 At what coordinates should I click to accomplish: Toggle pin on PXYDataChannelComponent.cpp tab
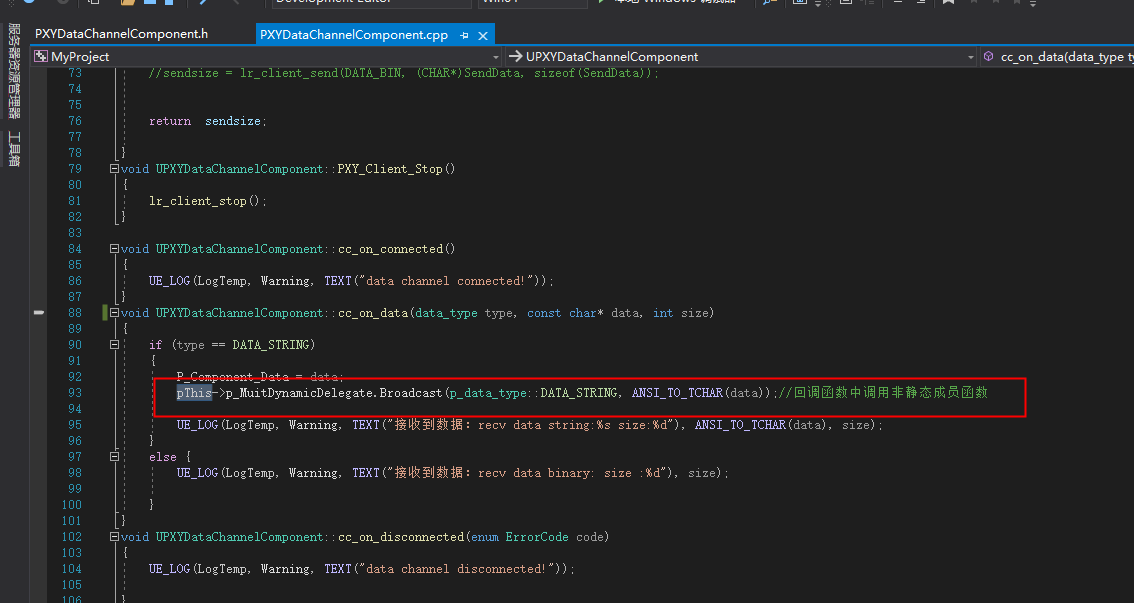click(x=465, y=35)
